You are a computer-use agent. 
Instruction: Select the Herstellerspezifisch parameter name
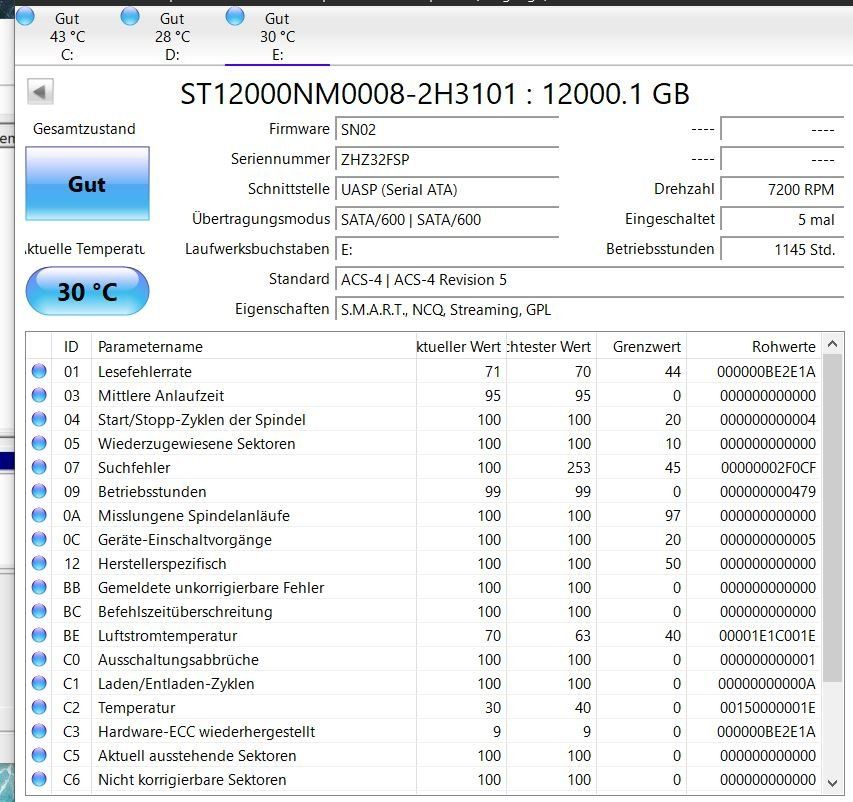(x=162, y=564)
